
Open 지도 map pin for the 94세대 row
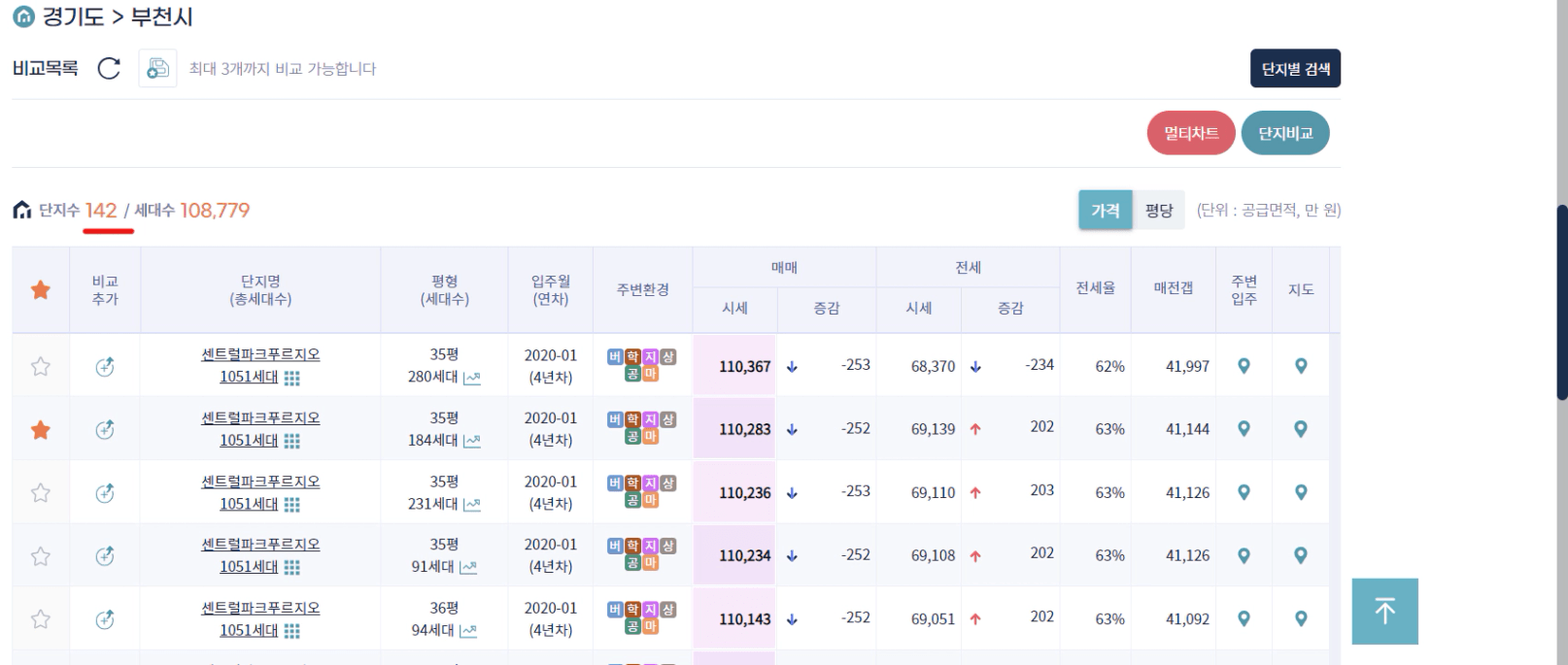point(1301,618)
